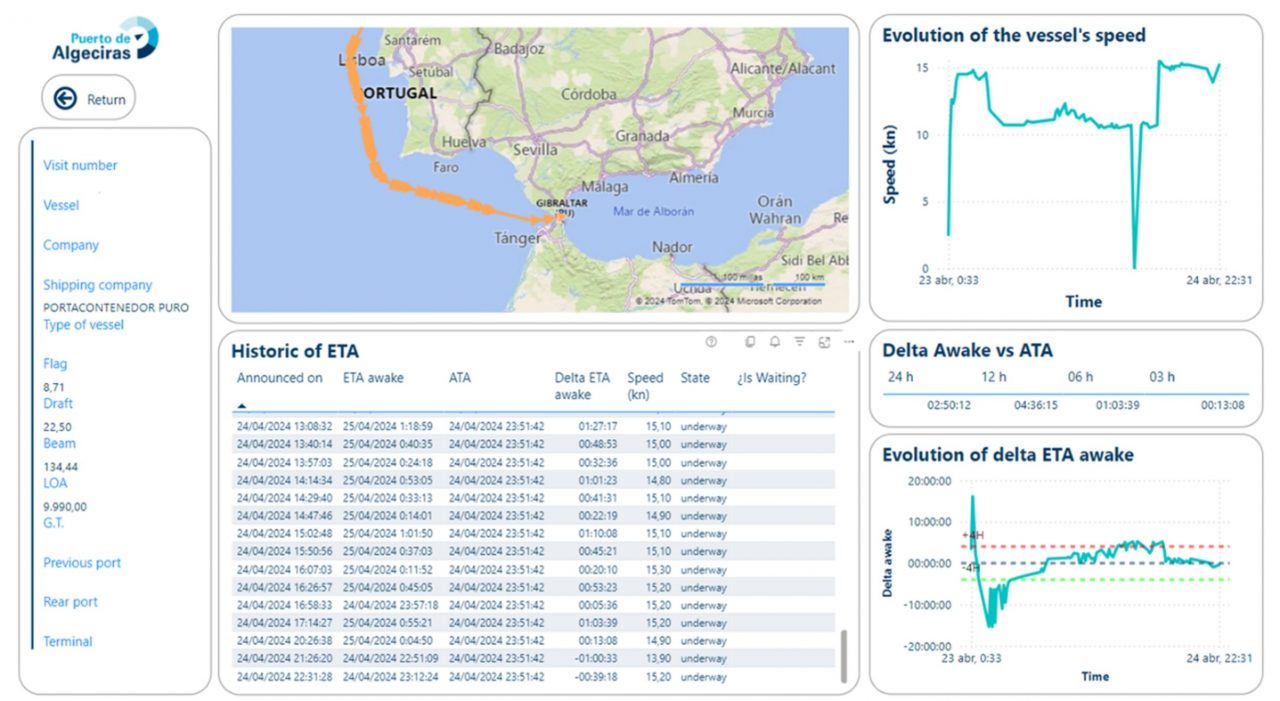This screenshot has height=701, width=1280.
Task: Click the PORTACONTENEDOR PURO value
Action: (116, 308)
